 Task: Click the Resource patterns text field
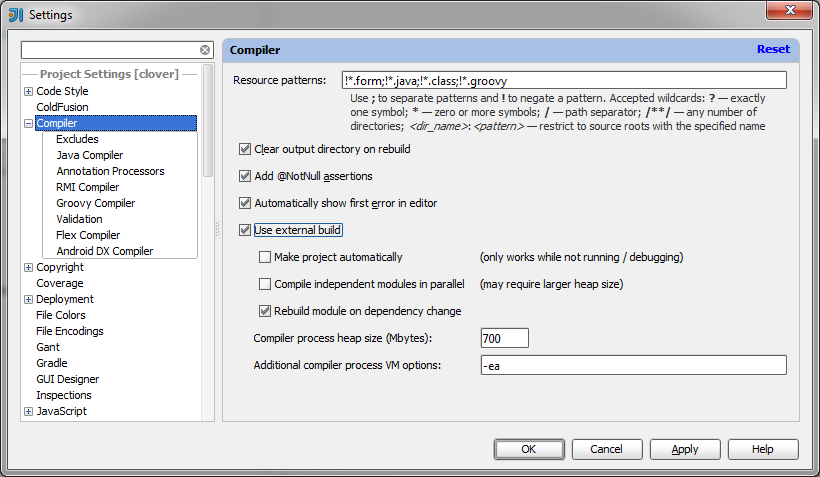[563, 80]
